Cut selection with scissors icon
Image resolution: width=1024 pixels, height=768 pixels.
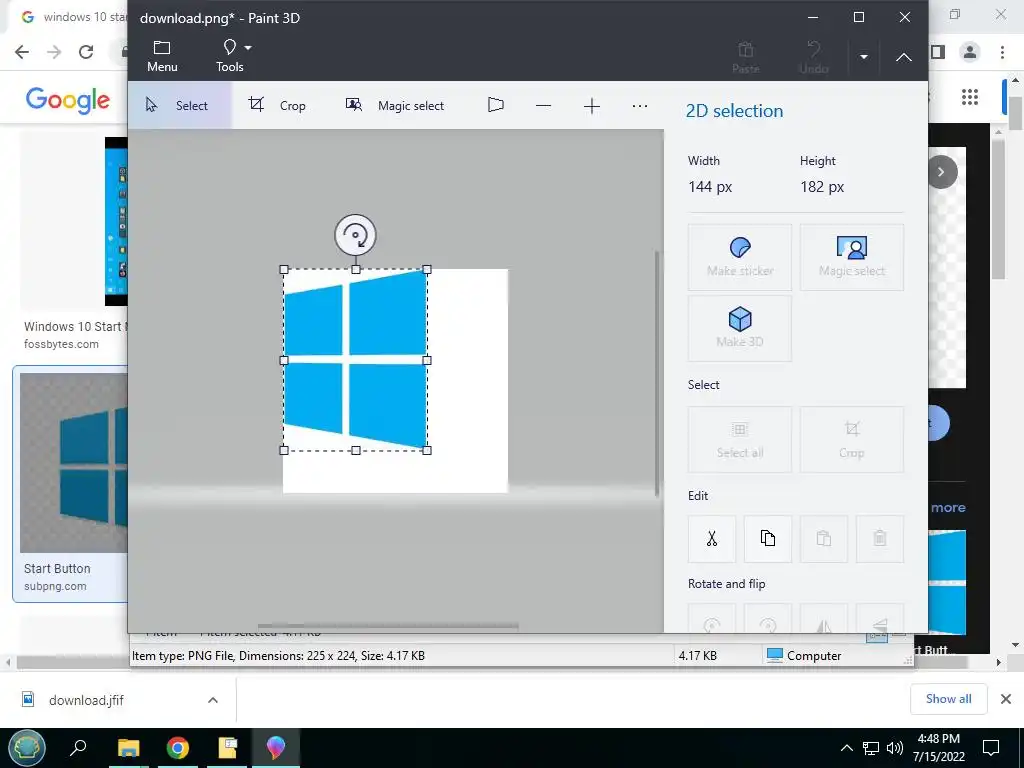712,539
